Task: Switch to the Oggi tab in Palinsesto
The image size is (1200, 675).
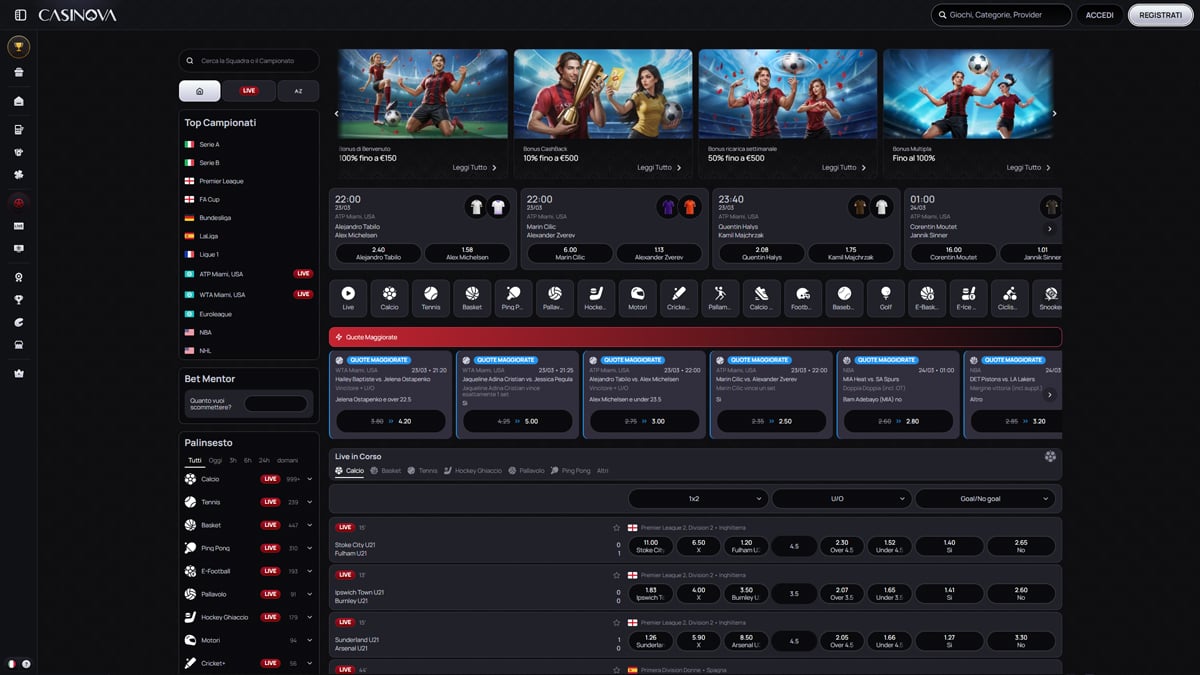Action: [214, 460]
